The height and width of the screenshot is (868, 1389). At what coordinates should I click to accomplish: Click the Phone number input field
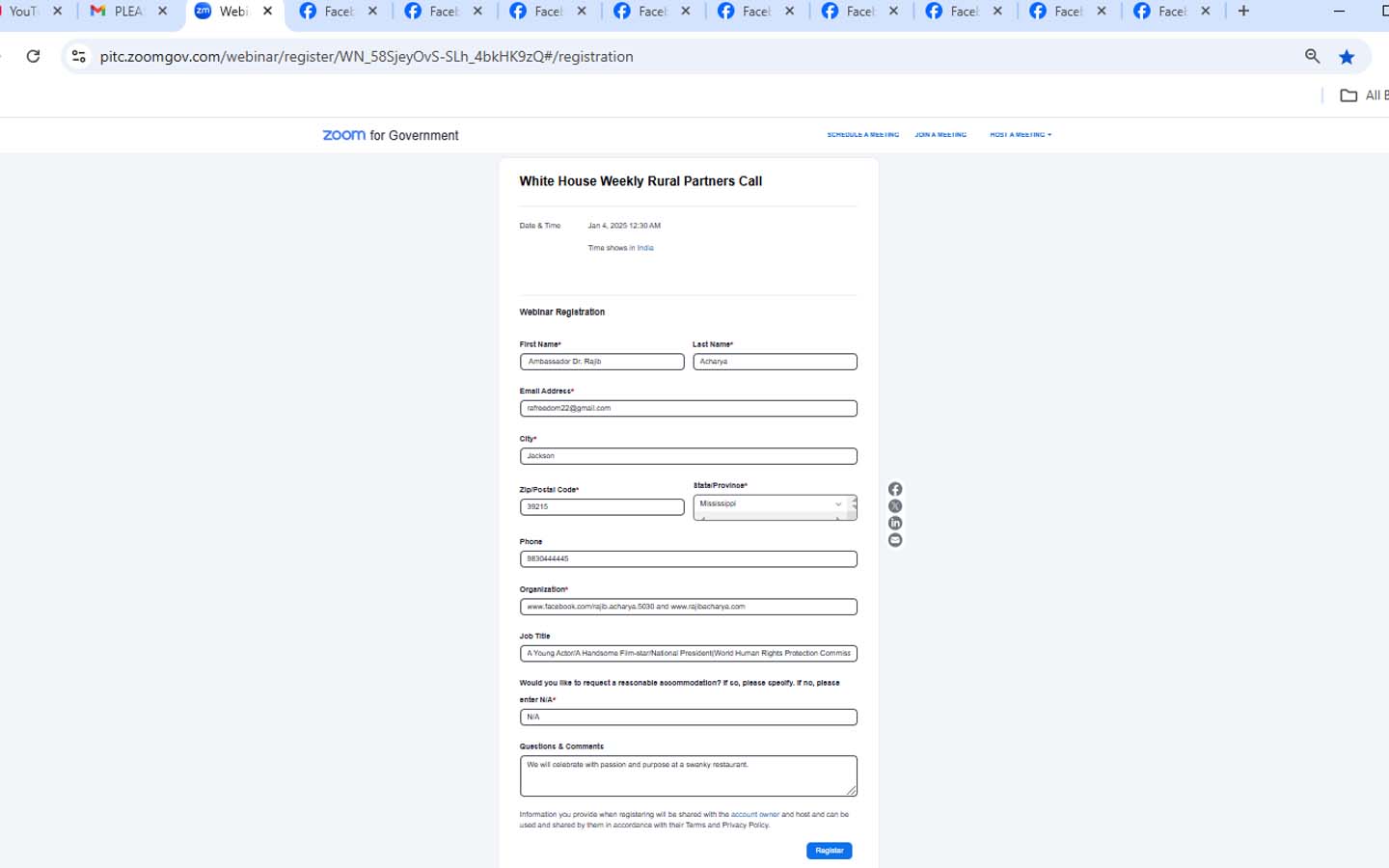coord(689,559)
